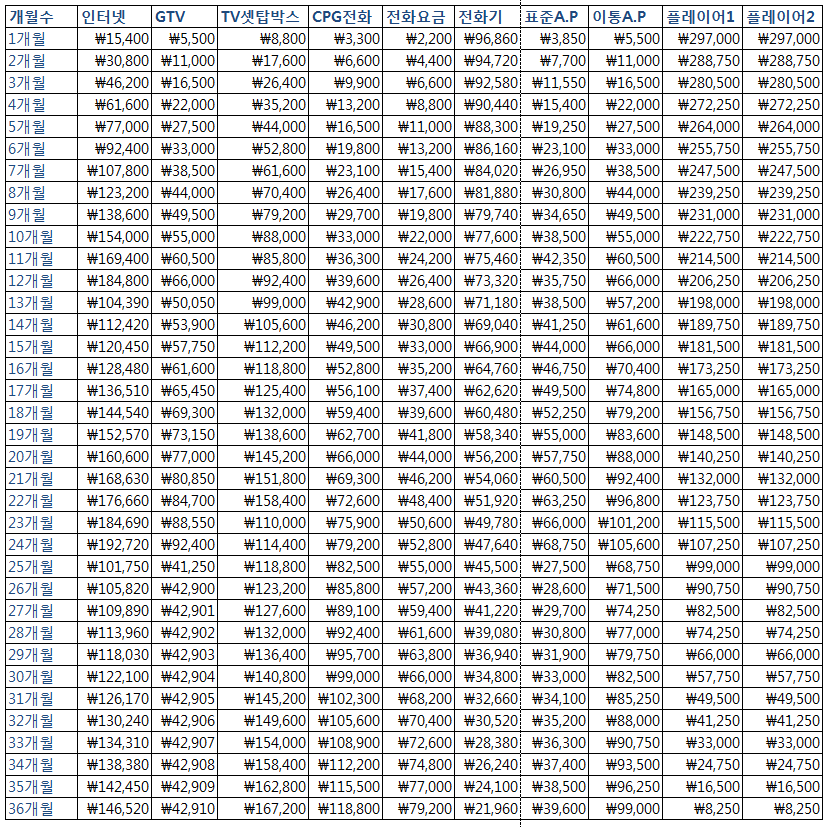
Task: Click 플레이어1 cell ₩165,000 in 17개월 row
Action: 703,391
